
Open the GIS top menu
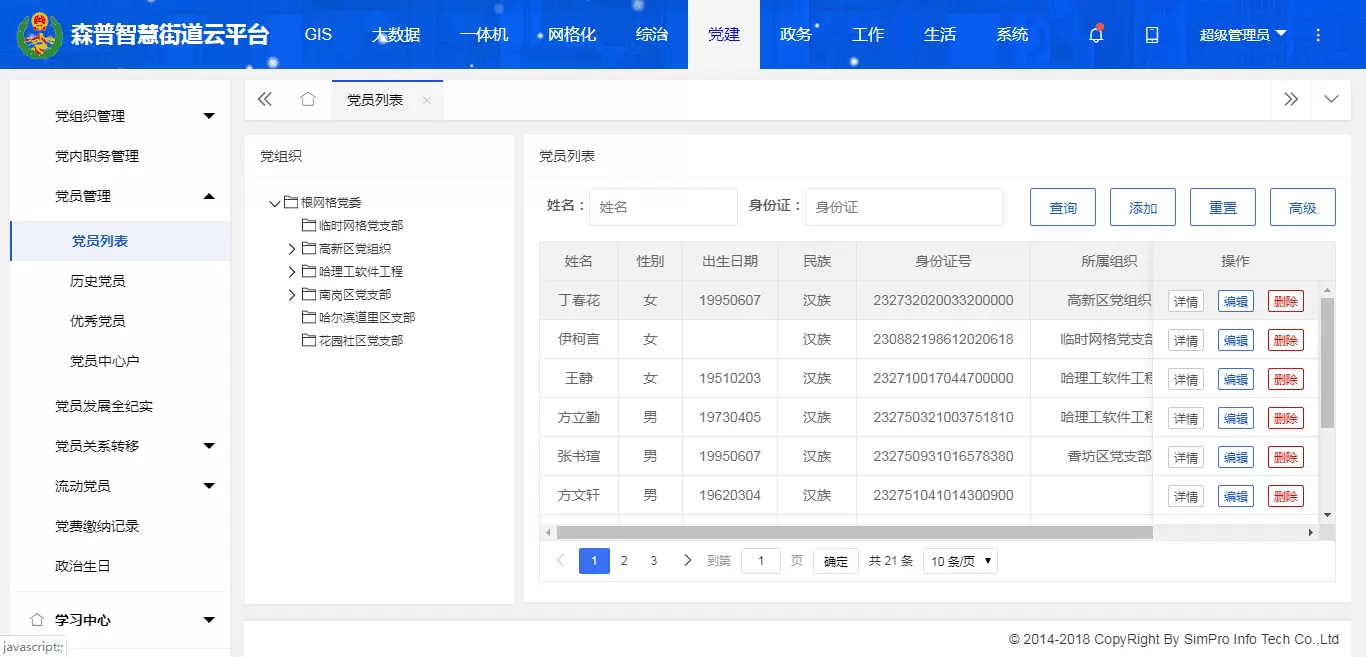(318, 35)
